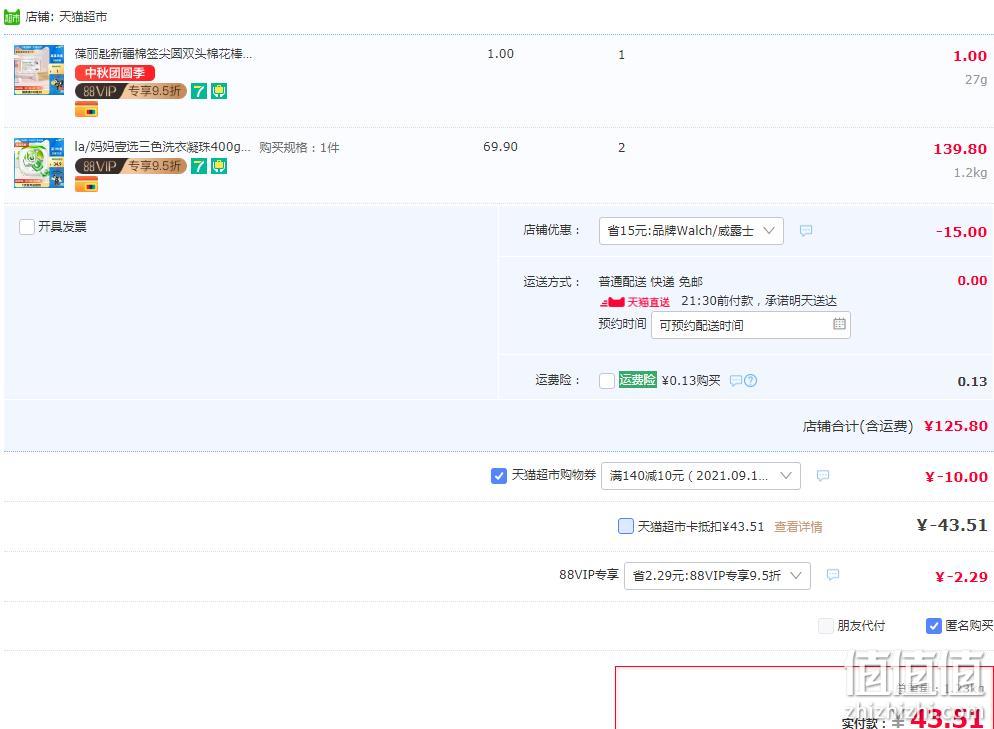
Task: Click the message icon beside 88VIP专享 dropdown
Action: [x=833, y=575]
